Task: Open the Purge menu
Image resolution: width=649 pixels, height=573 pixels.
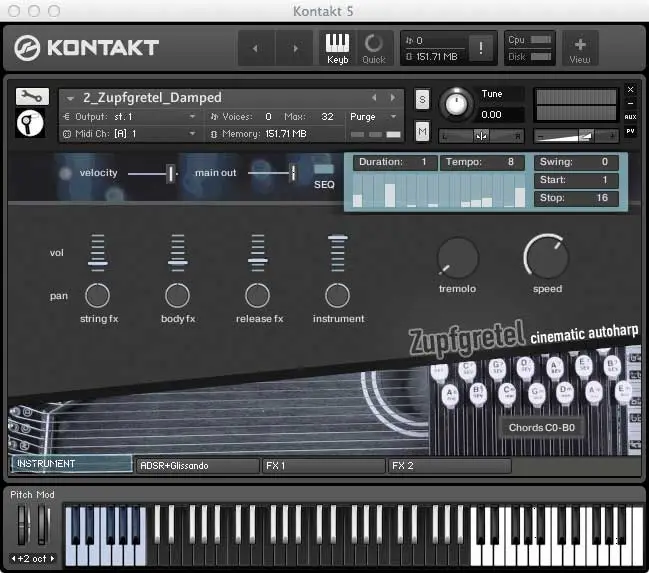Action: tap(373, 117)
